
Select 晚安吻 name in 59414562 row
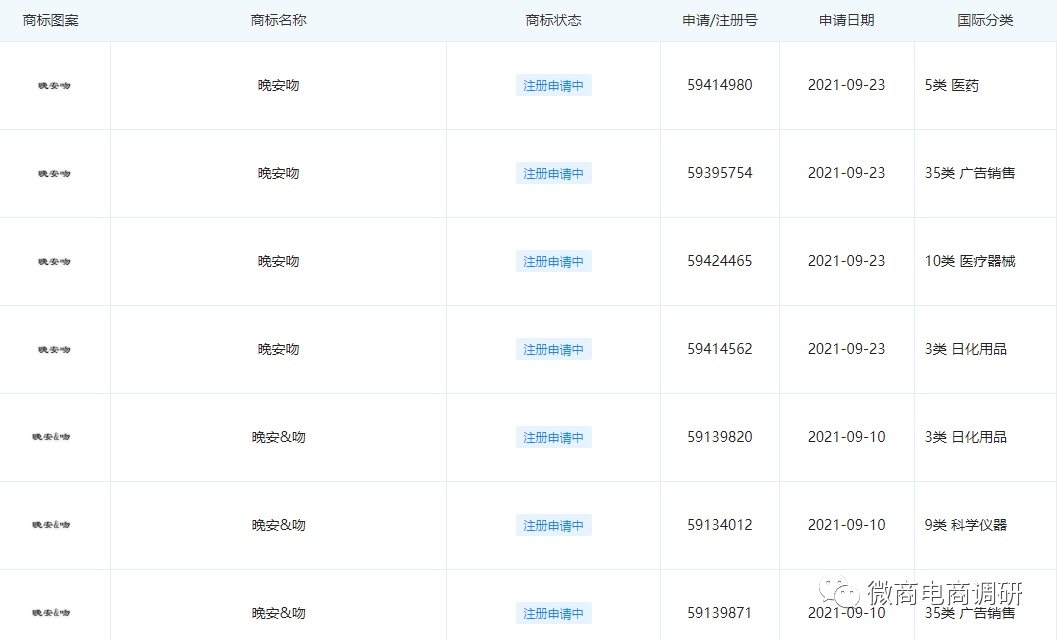point(278,349)
